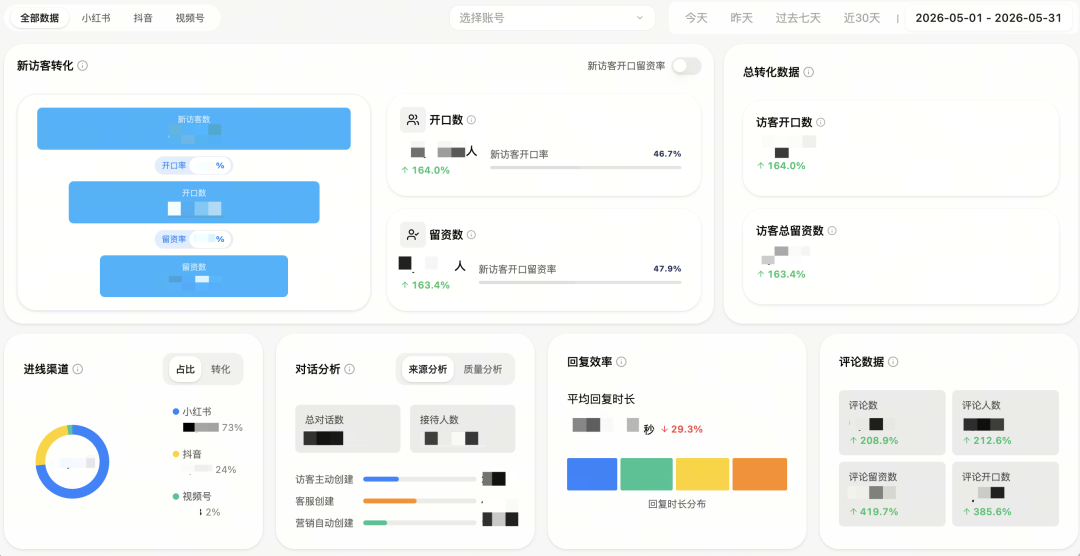The image size is (1080, 556).
Task: Click info icon next to 新访客转化
Action: tap(83, 66)
